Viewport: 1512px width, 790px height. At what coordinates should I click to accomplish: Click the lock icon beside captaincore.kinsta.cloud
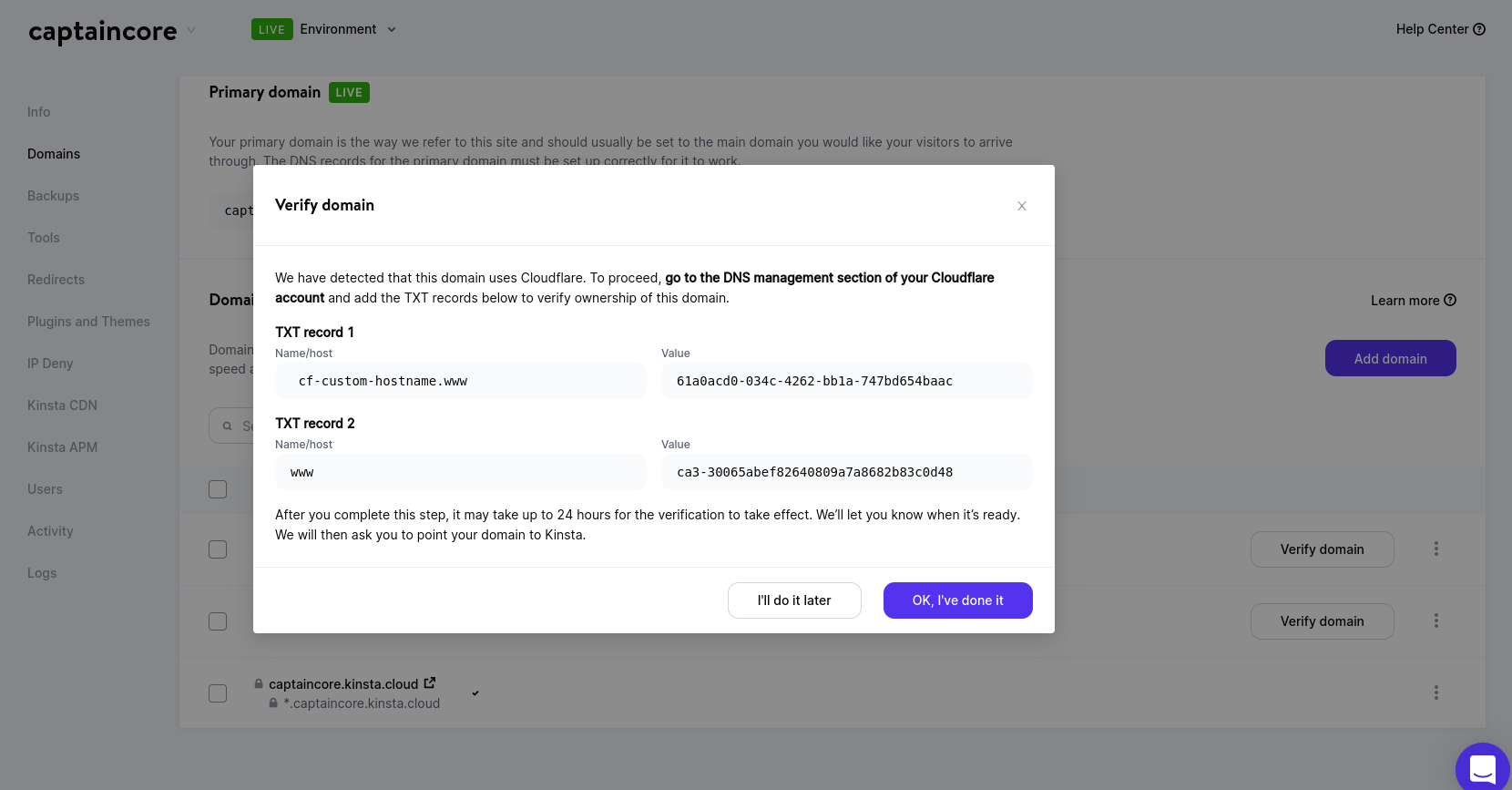(x=259, y=683)
